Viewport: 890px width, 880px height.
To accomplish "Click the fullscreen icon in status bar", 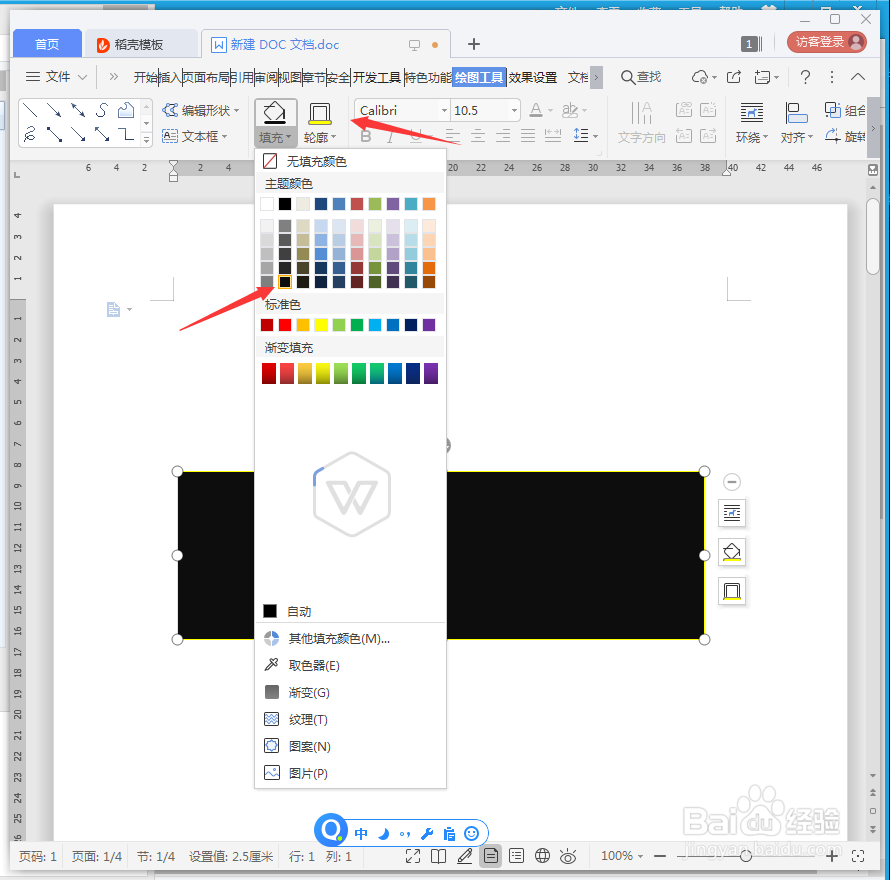I will pos(413,856).
